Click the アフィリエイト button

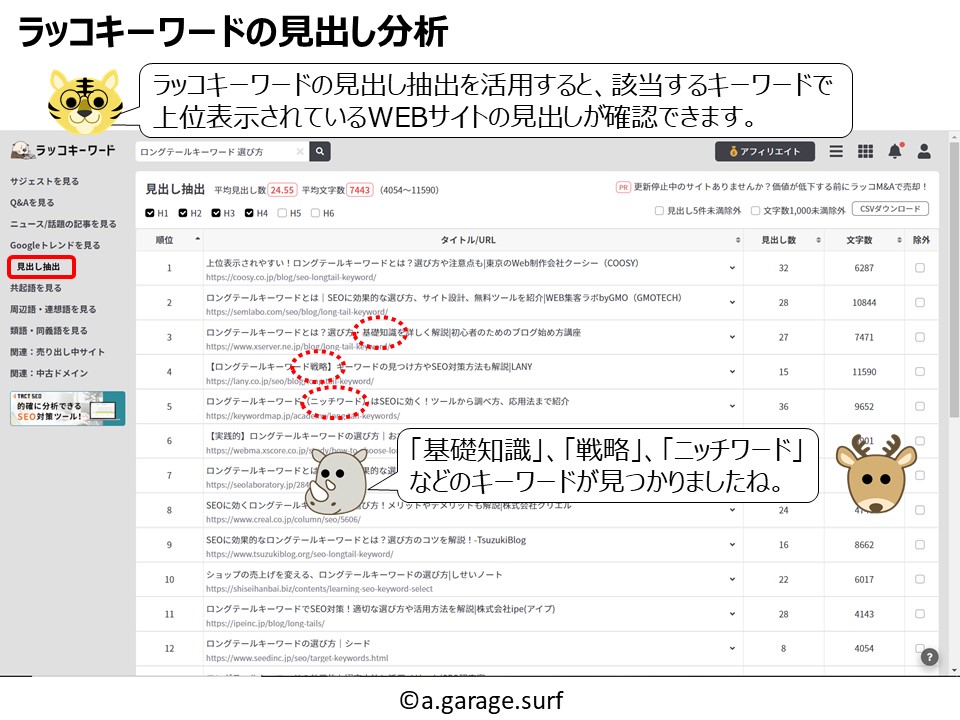765,151
